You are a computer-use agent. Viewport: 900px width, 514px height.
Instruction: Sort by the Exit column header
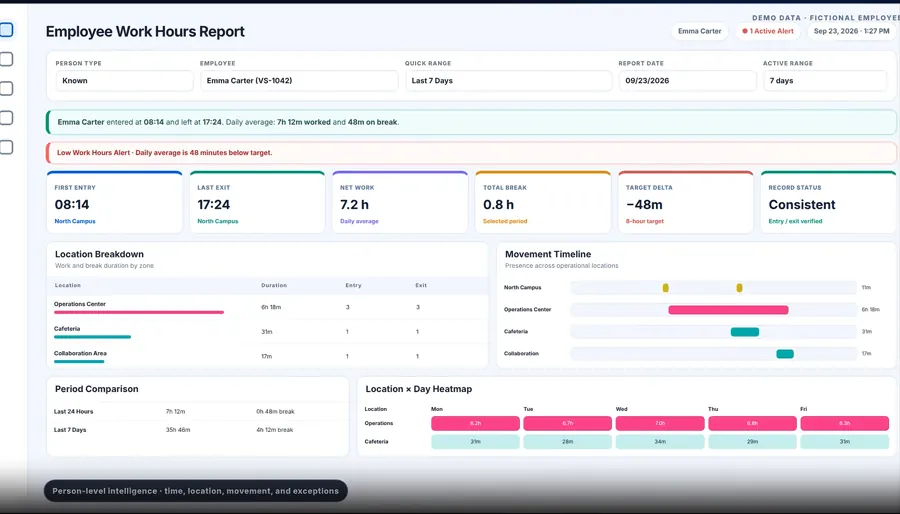(421, 285)
